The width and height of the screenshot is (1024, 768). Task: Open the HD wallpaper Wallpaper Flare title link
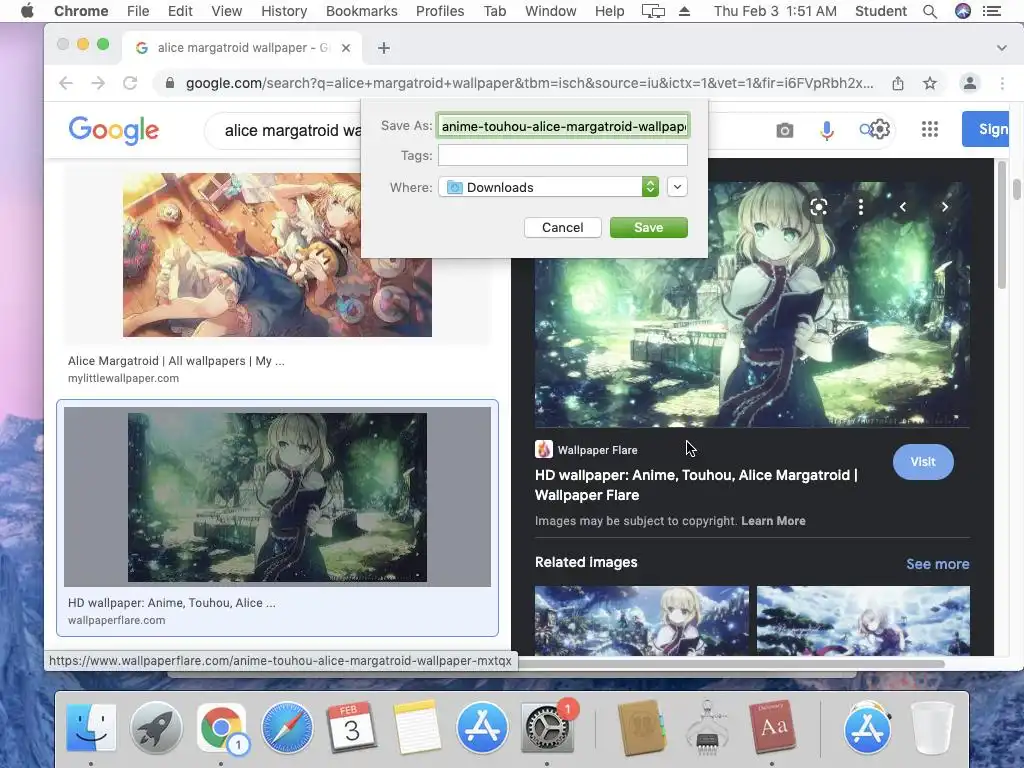696,485
